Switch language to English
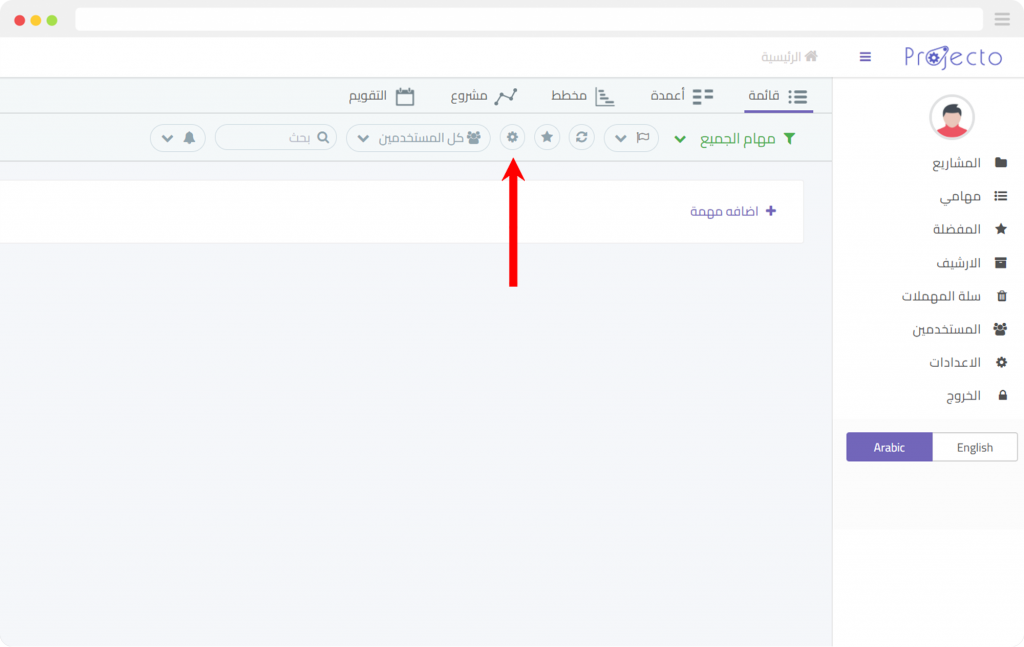This screenshot has height=647, width=1024. pyautogui.click(x=974, y=447)
